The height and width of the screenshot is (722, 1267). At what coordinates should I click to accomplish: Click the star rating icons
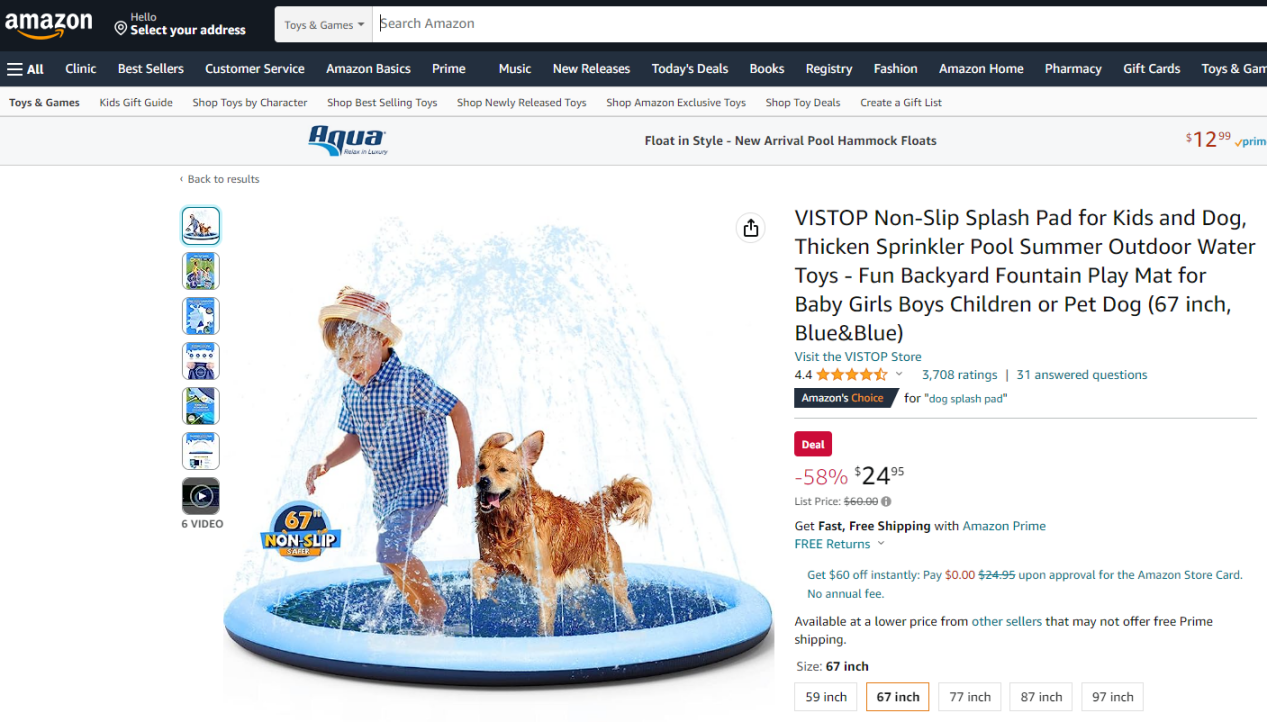coord(851,375)
